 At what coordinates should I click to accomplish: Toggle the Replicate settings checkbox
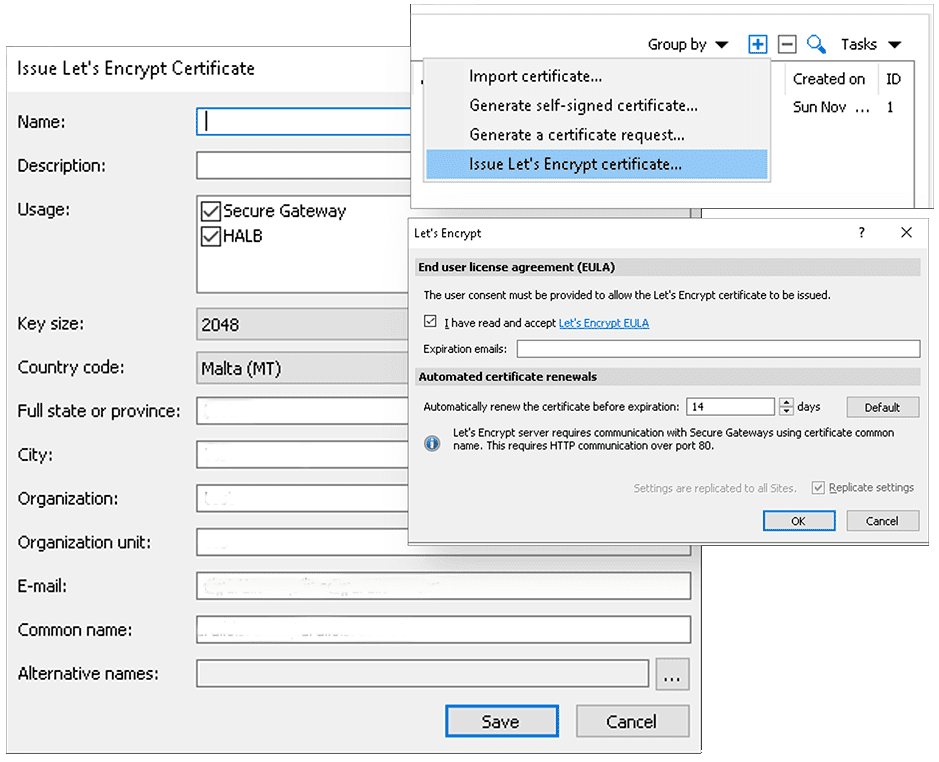[818, 488]
